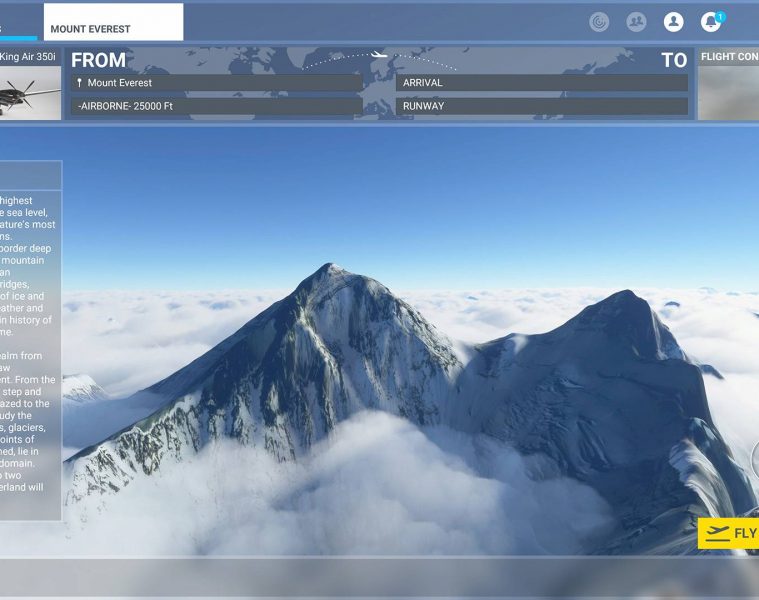
Task: Open the King Air 350i aircraft thumbnail
Action: click(30, 93)
